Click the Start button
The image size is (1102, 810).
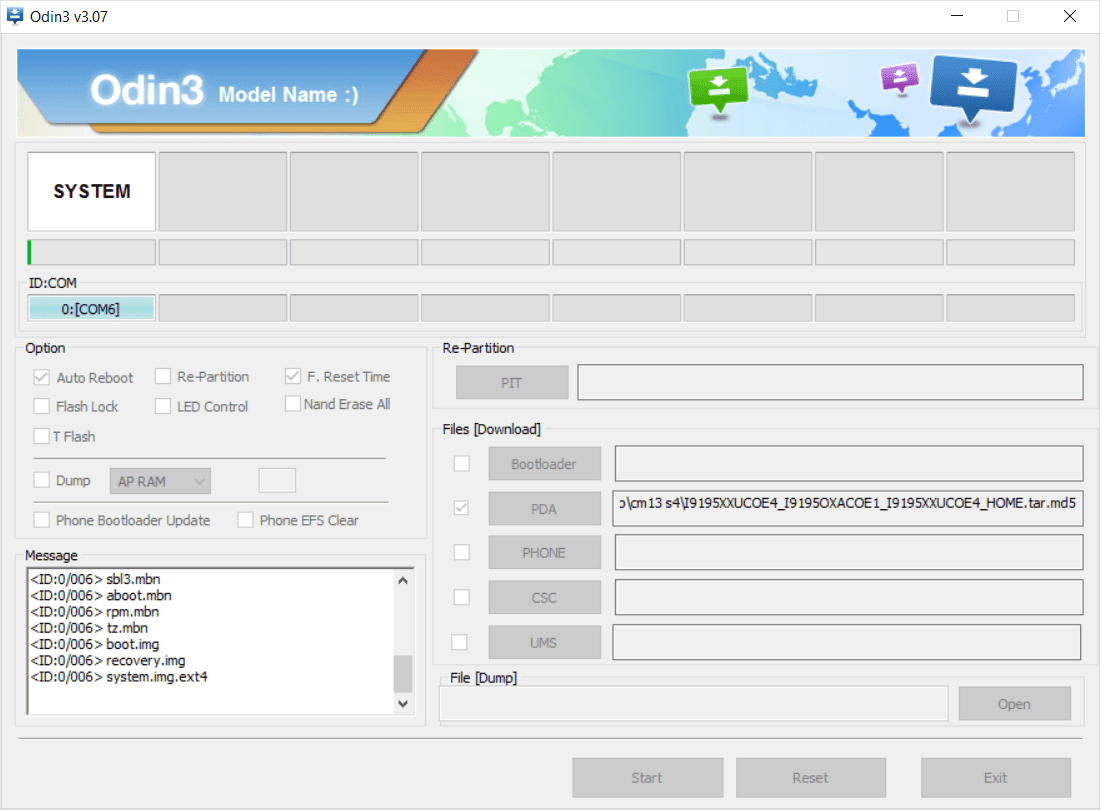pos(647,778)
